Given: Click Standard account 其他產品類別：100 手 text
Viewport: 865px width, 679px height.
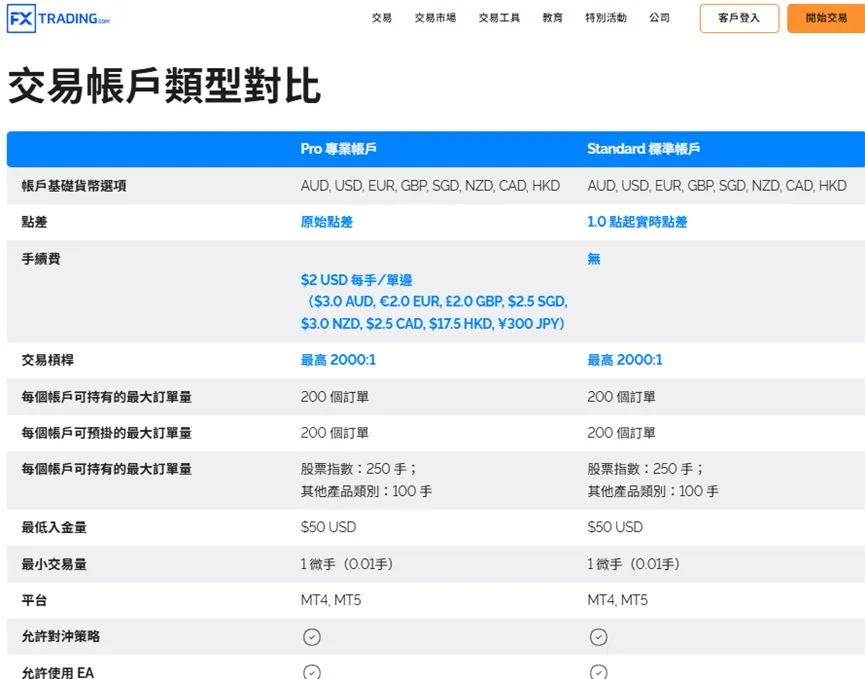Looking at the screenshot, I should click(x=653, y=491).
